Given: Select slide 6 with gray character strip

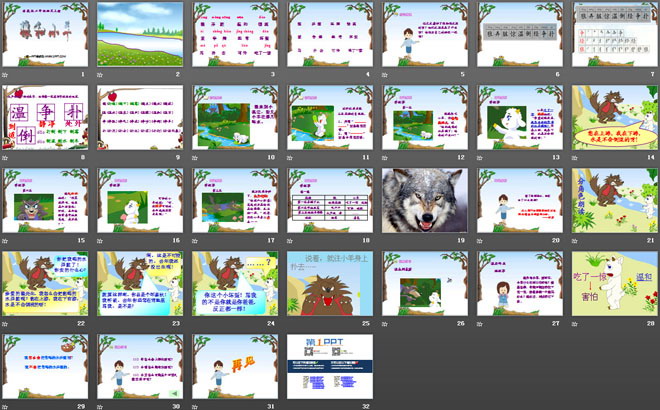Looking at the screenshot, I should tap(520, 35).
